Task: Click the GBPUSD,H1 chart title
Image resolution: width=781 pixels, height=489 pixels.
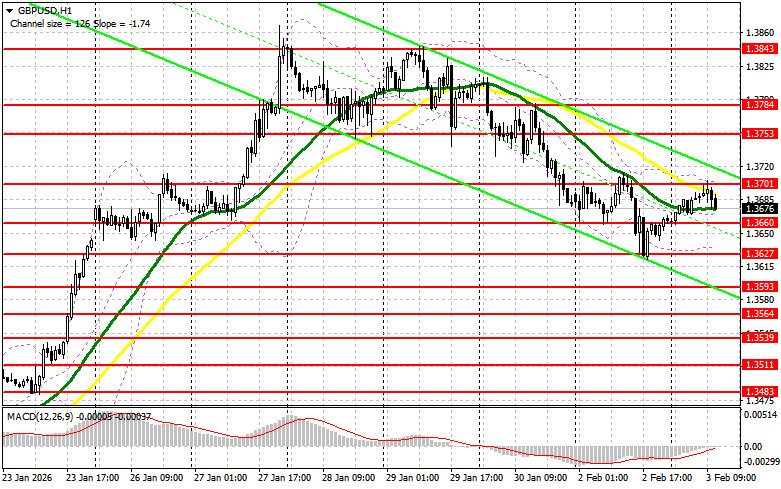Action: (40, 8)
